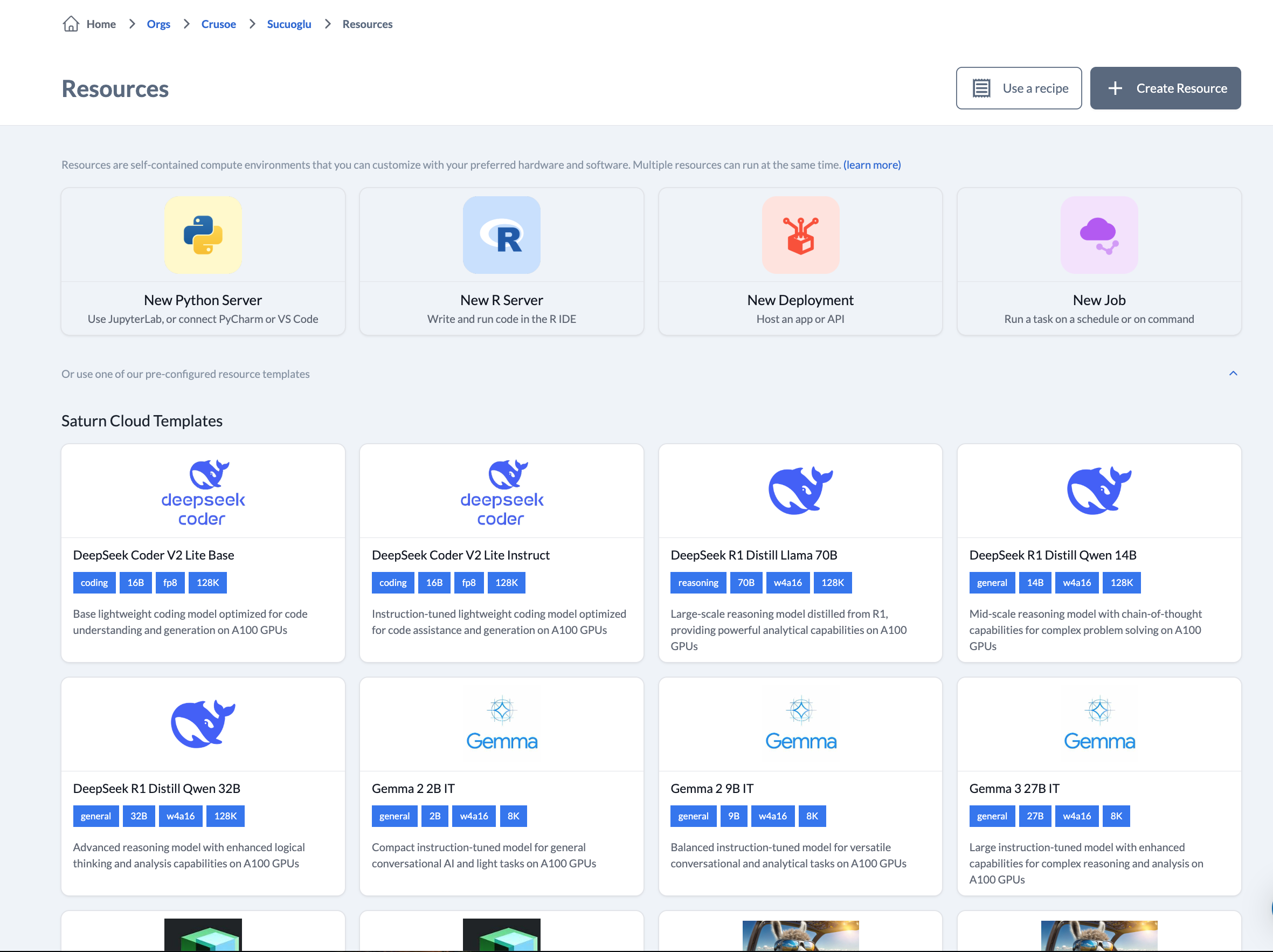1273x952 pixels.
Task: Click the red New Deployment icon
Action: pyautogui.click(x=800, y=235)
